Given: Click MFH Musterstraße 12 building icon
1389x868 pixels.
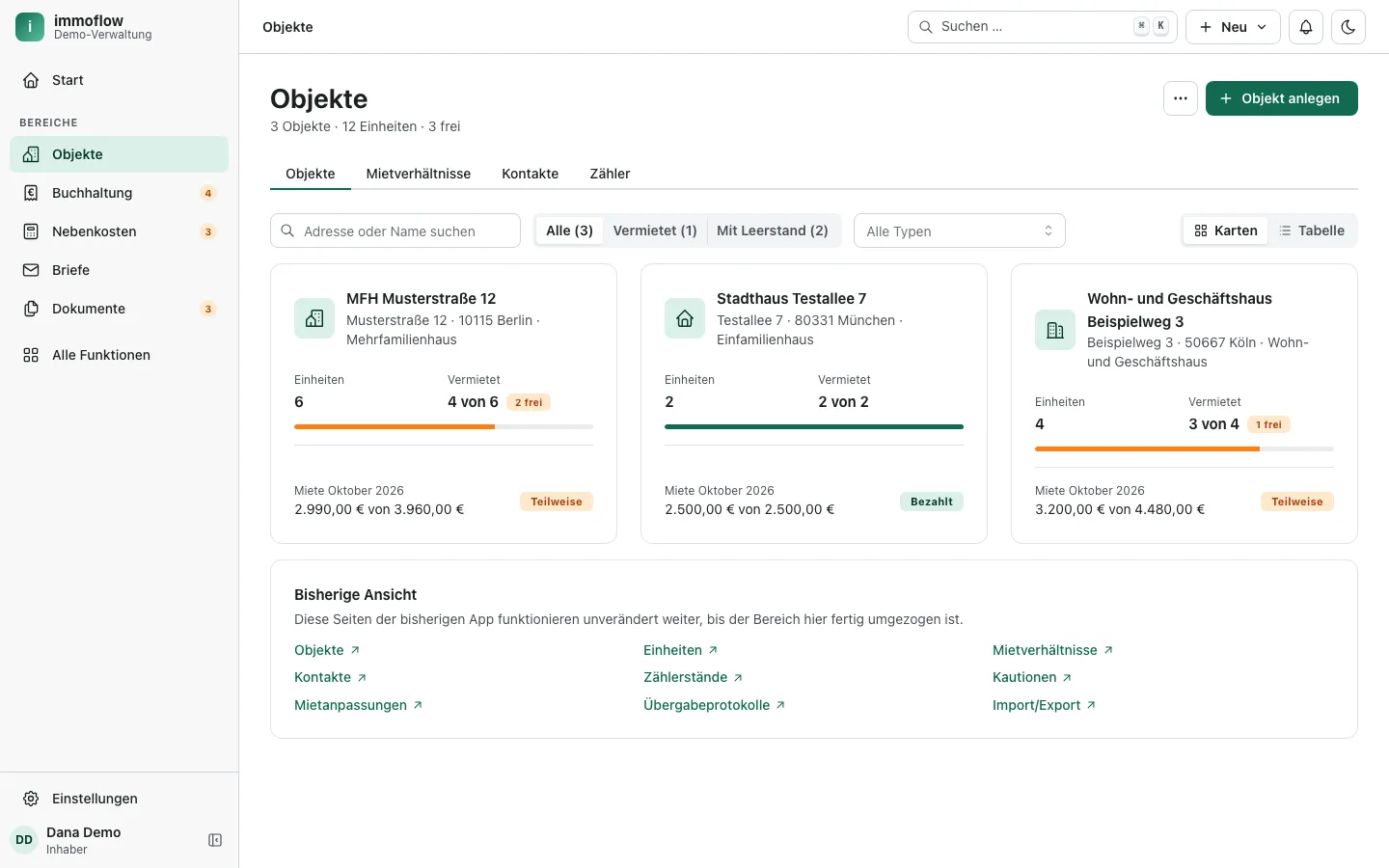Looking at the screenshot, I should 314,318.
